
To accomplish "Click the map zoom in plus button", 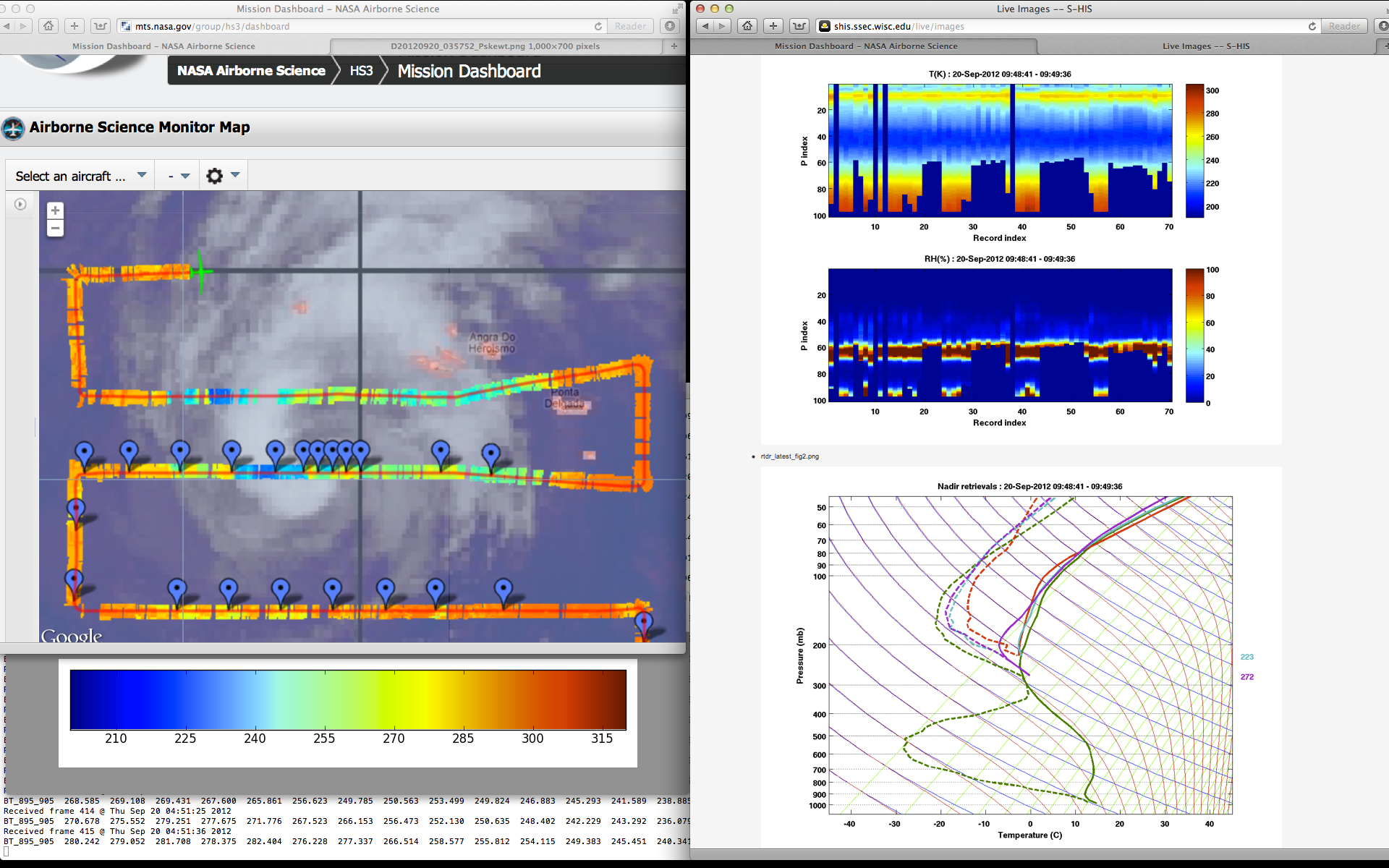I will click(55, 210).
